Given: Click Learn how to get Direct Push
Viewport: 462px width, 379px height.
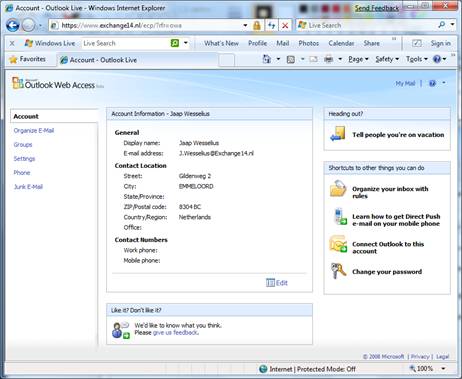Looking at the screenshot, I should point(396,220).
